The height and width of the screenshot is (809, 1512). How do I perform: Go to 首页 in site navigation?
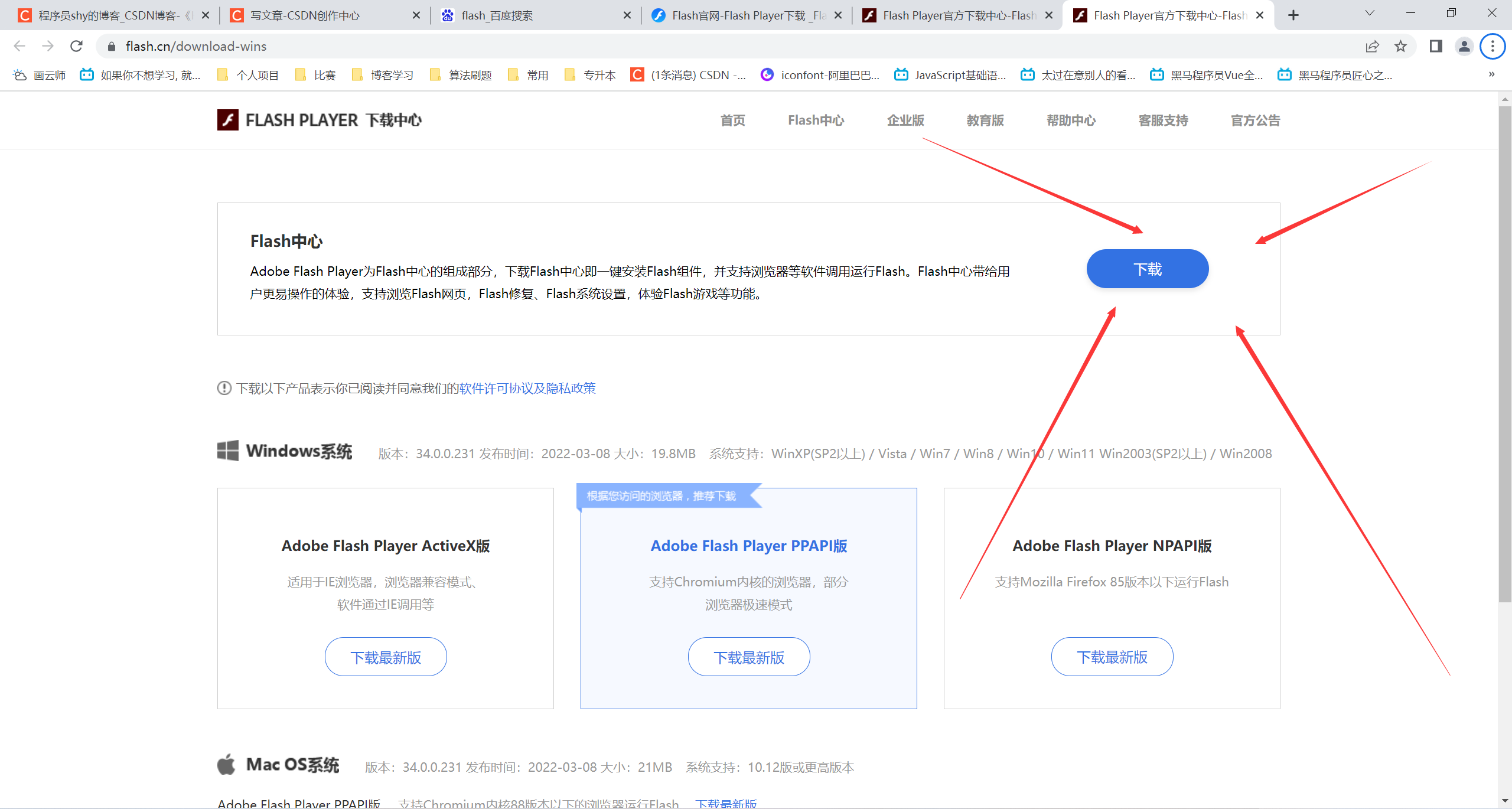pyautogui.click(x=733, y=120)
